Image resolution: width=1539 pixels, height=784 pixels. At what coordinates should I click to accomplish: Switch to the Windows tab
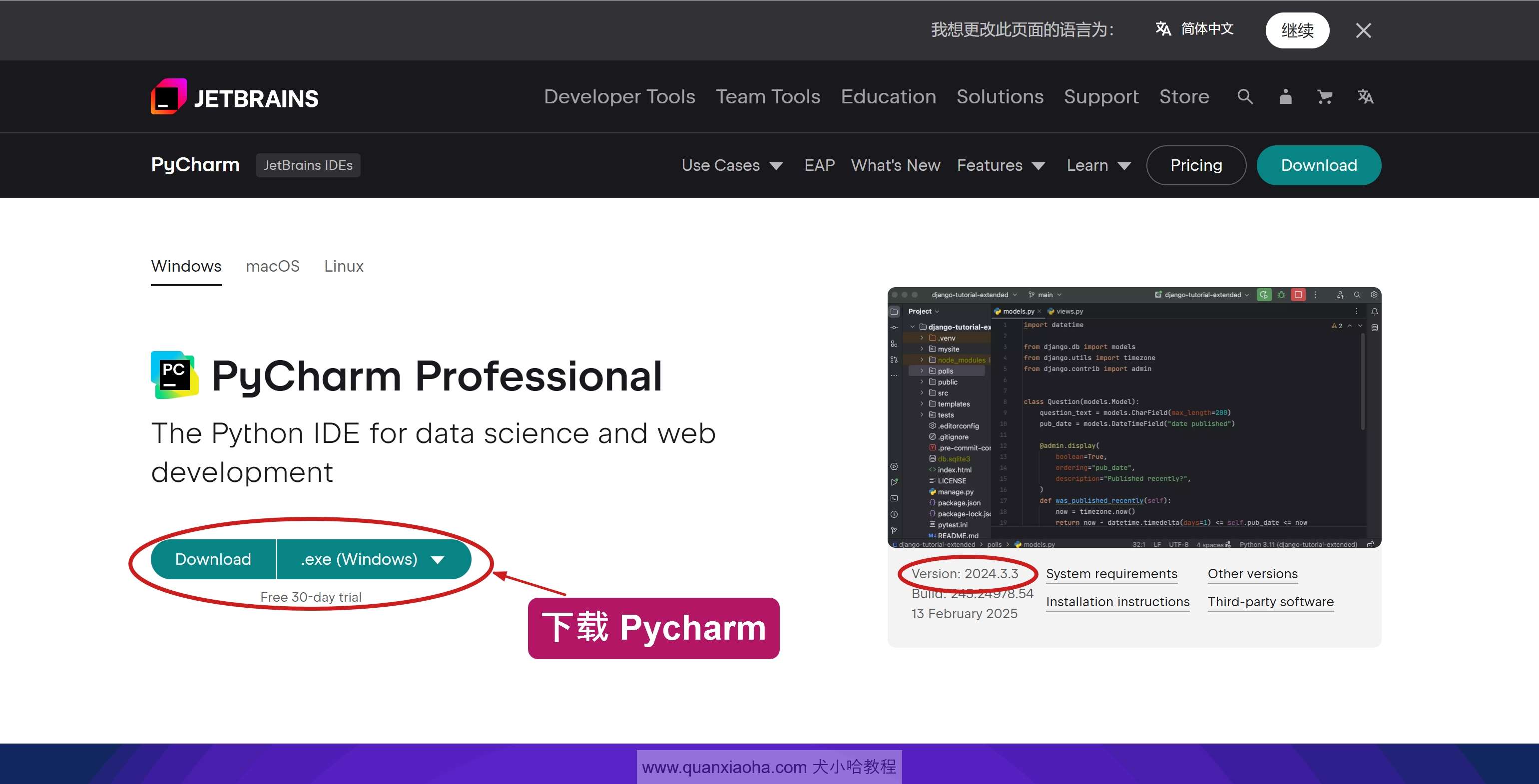pos(186,266)
